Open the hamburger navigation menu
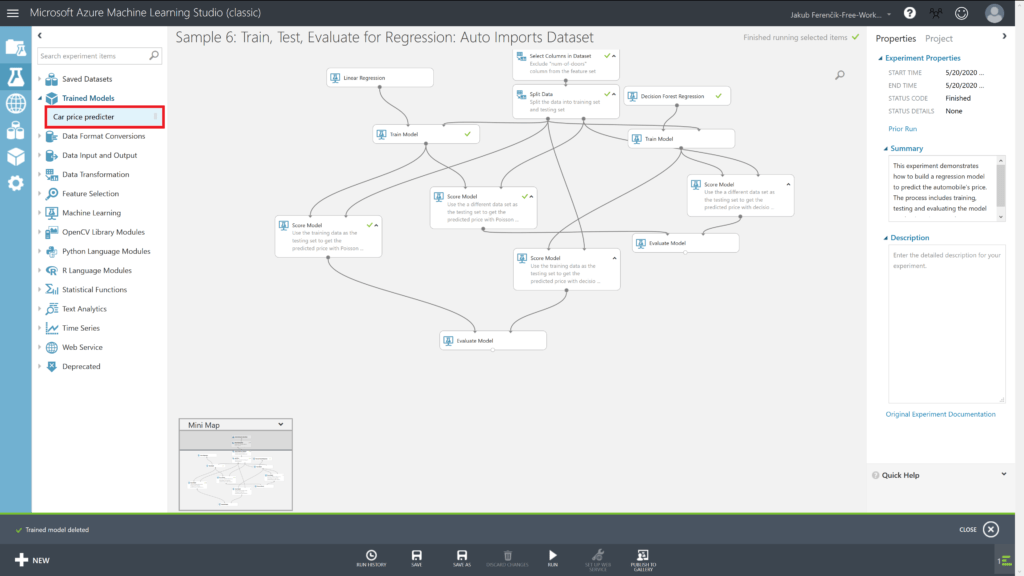1024x576 pixels. point(13,13)
